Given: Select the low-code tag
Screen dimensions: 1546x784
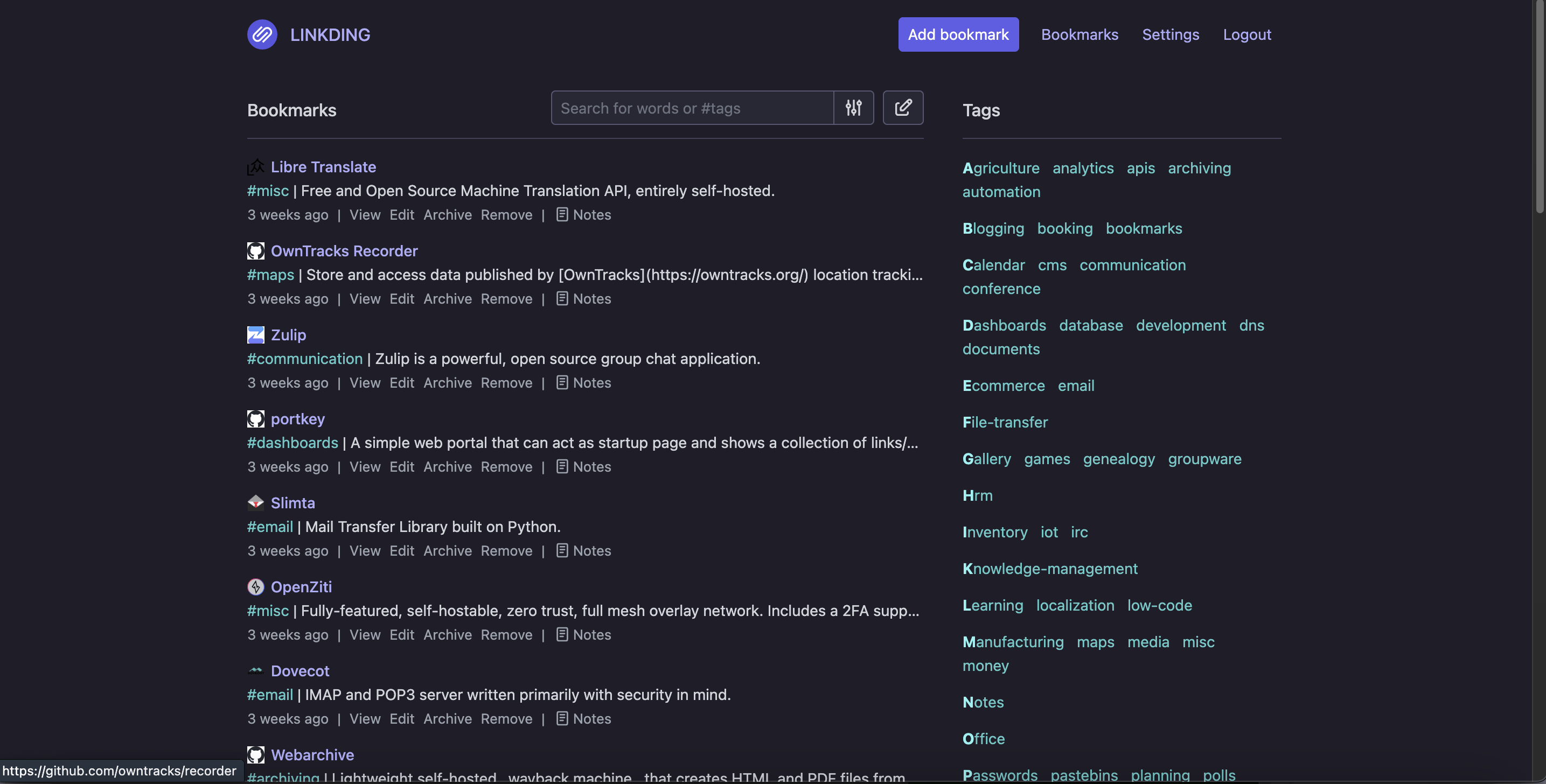Looking at the screenshot, I should (x=1159, y=605).
